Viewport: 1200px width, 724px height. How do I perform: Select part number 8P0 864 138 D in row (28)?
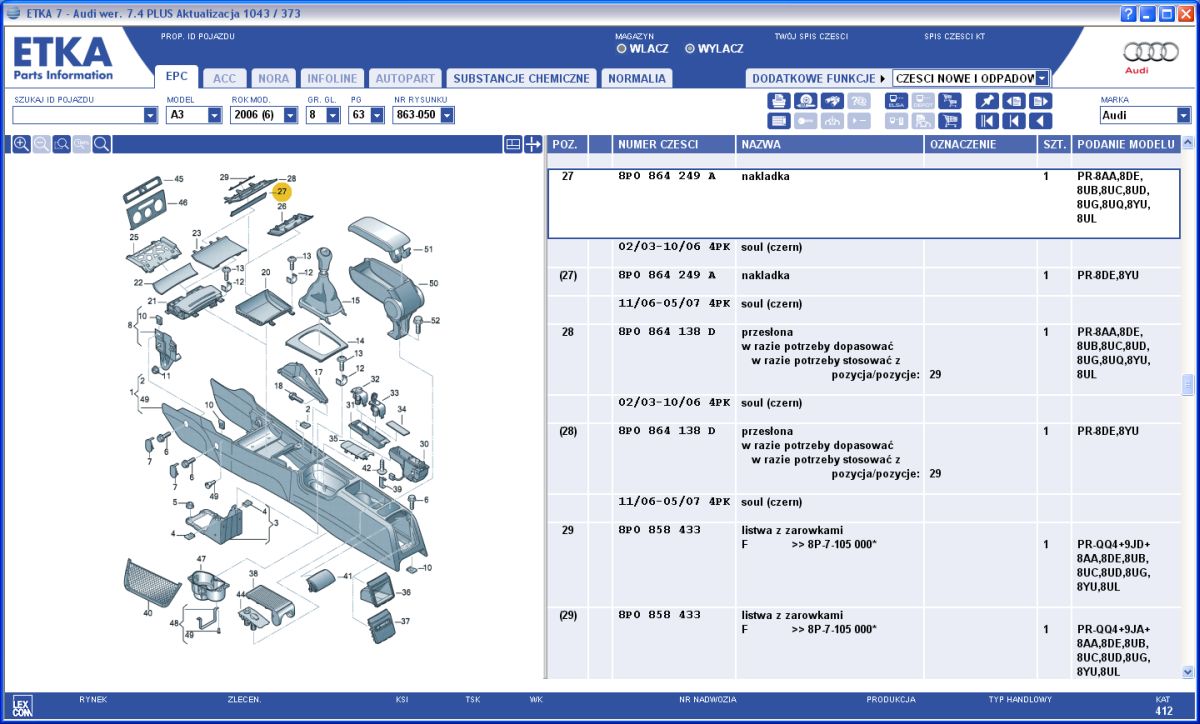click(667, 431)
